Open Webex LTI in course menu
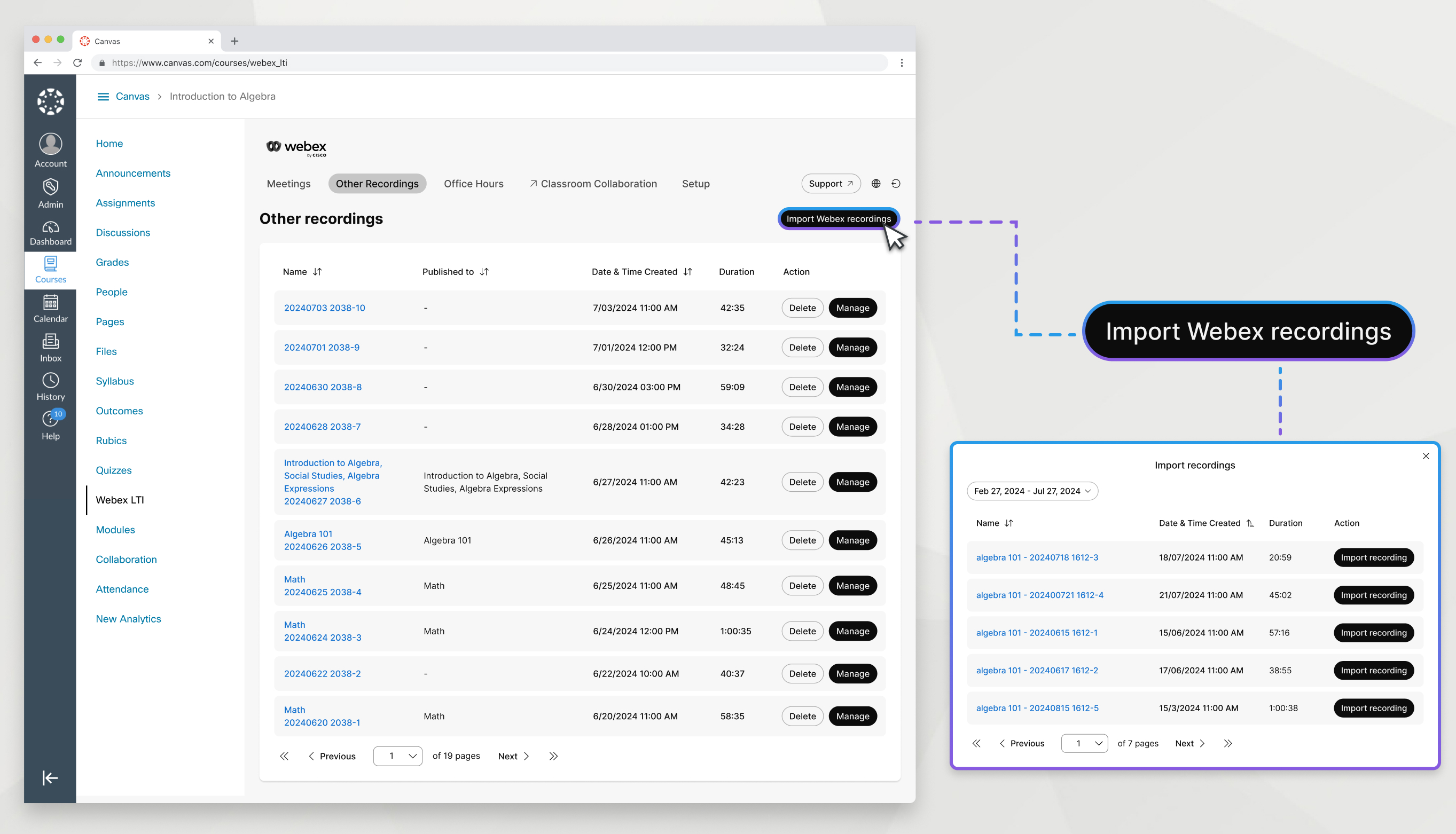The width and height of the screenshot is (1456, 834). (x=120, y=499)
